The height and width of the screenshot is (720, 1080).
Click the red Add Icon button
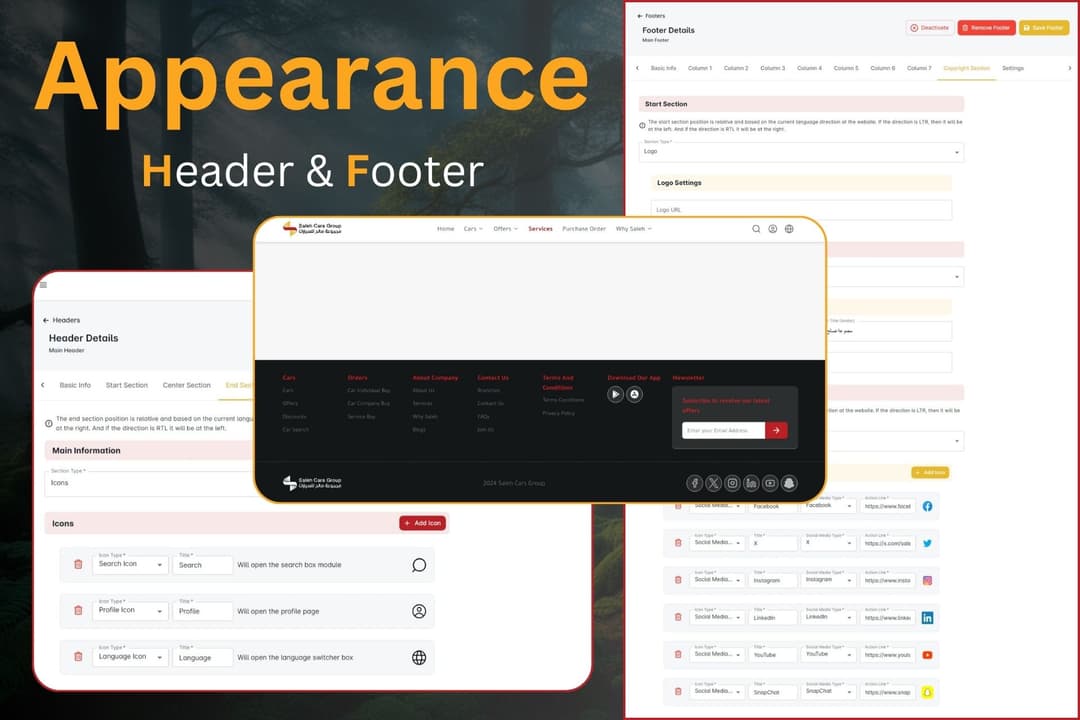pos(422,523)
